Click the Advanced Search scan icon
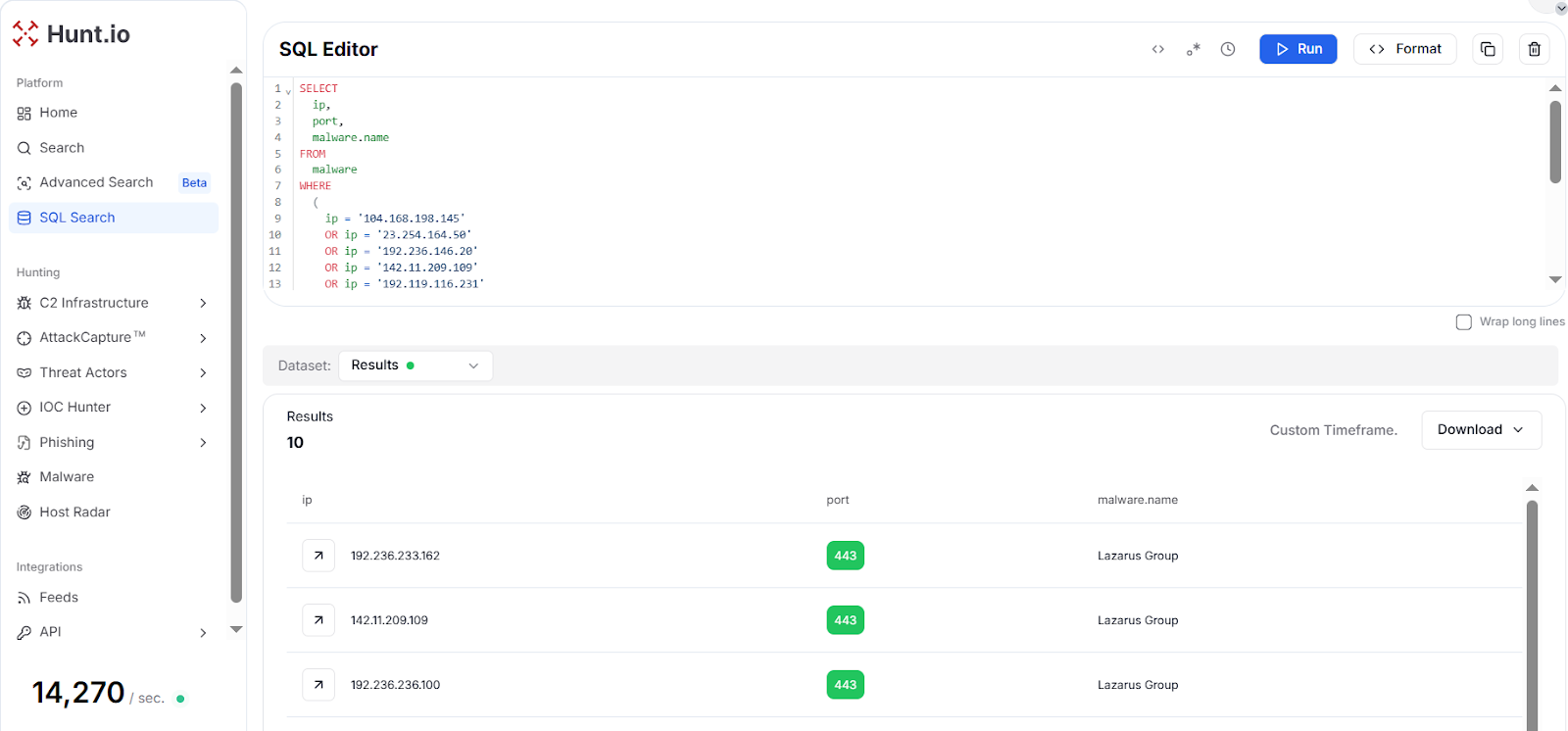Screen dimensions: 1568x731 point(24,183)
